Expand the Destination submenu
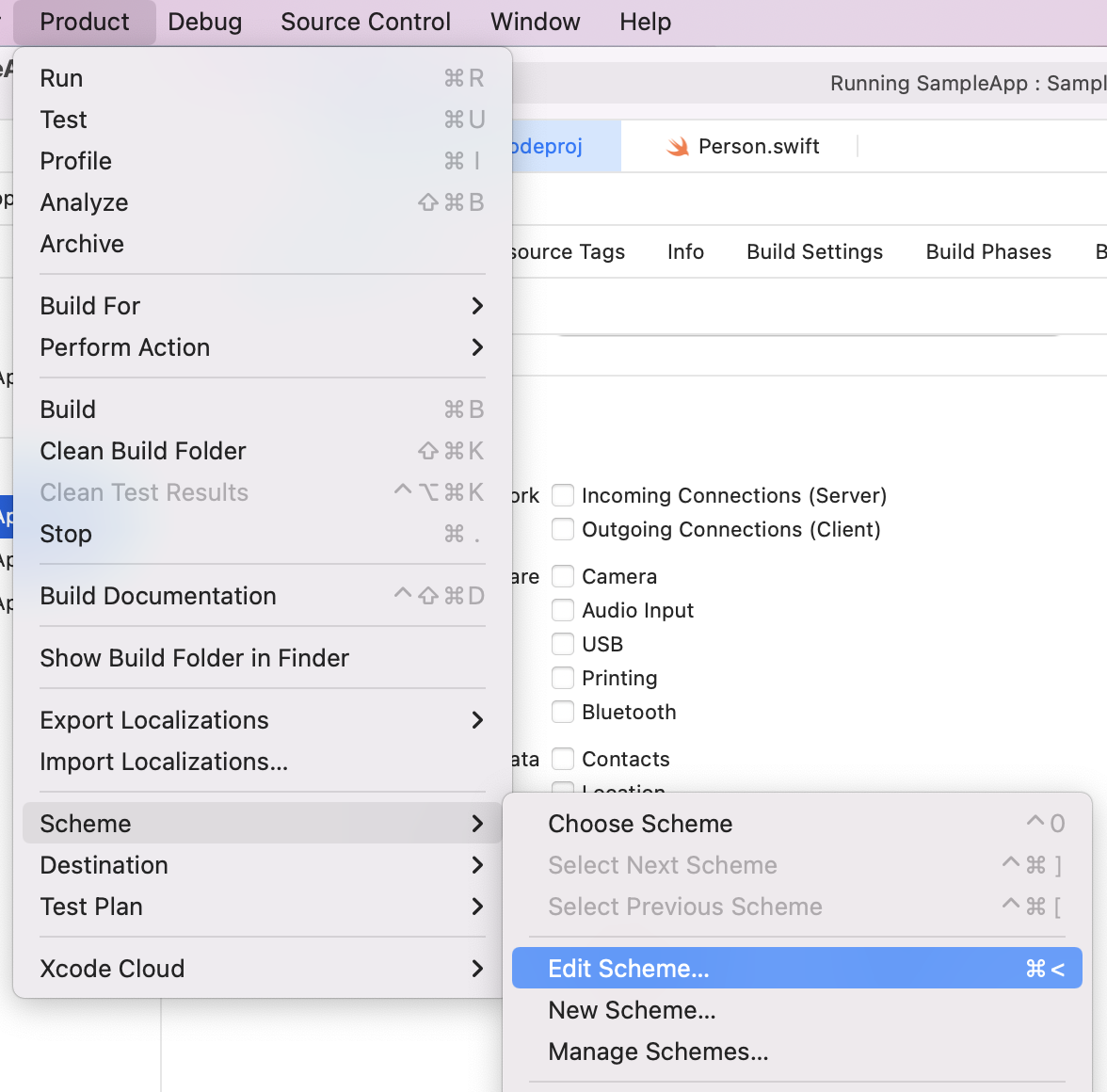The height and width of the screenshot is (1092, 1107). 262,865
